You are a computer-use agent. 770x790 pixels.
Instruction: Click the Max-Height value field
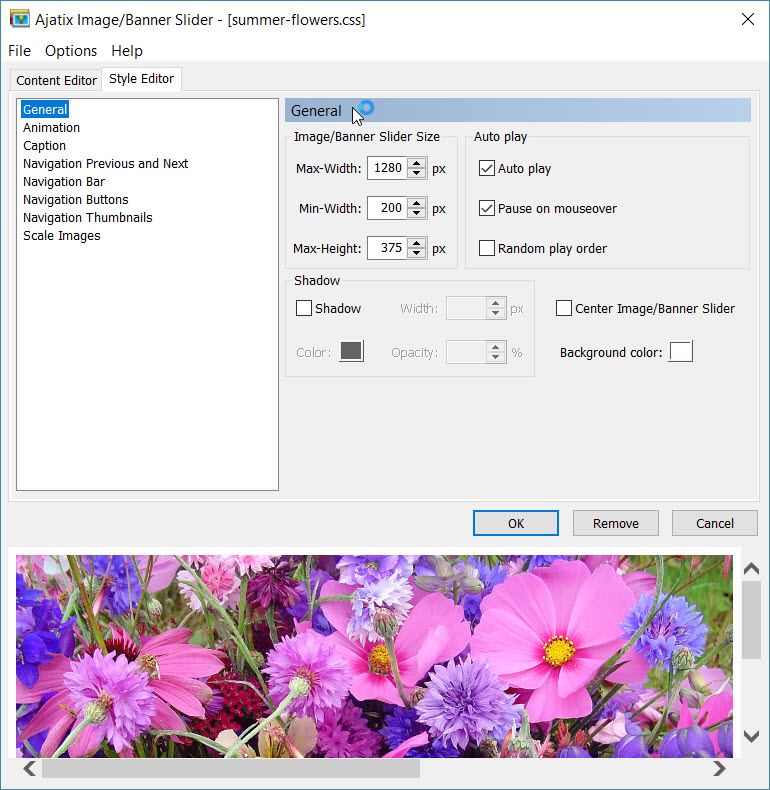pos(387,248)
